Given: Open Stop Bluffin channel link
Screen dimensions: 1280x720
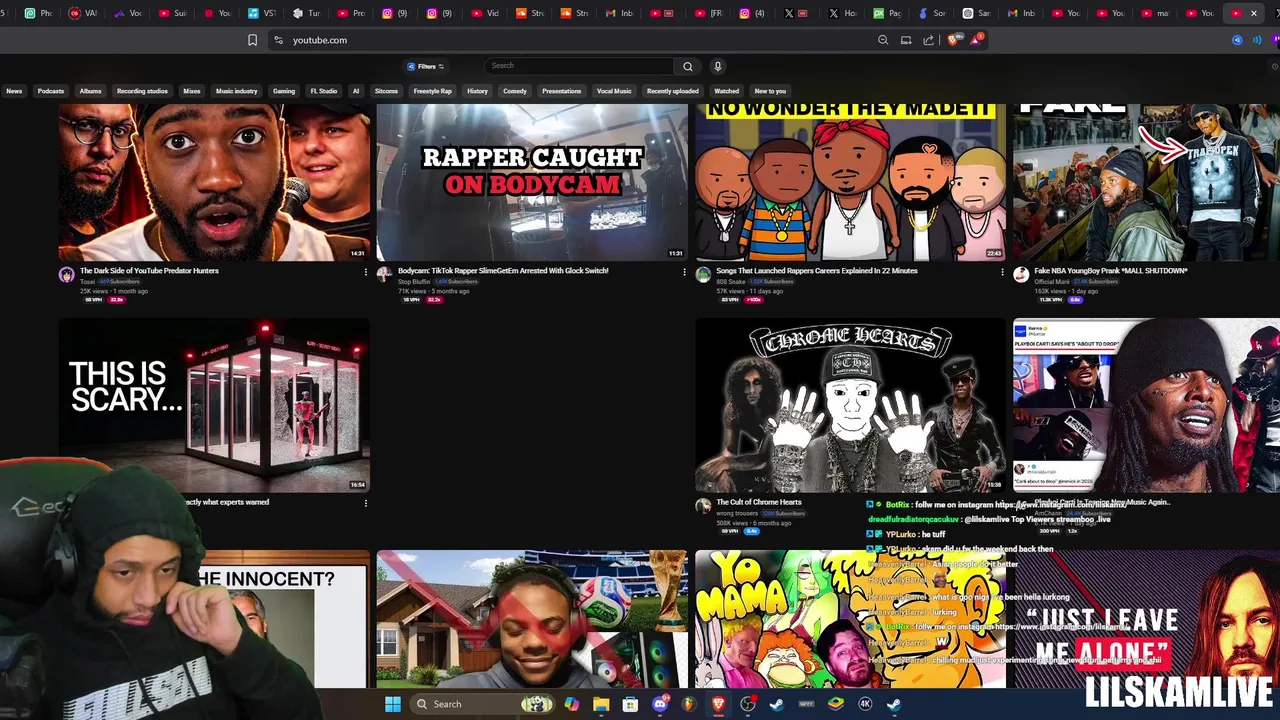Looking at the screenshot, I should 413,282.
